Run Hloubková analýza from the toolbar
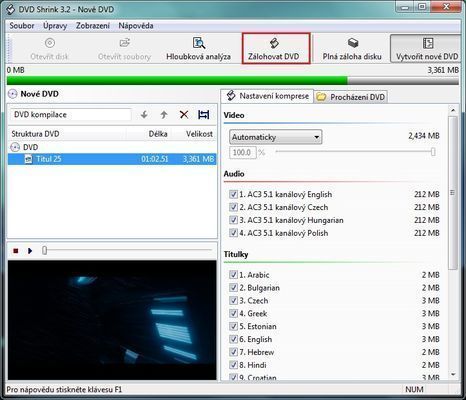Image resolution: width=466 pixels, height=400 pixels. pyautogui.click(x=198, y=49)
